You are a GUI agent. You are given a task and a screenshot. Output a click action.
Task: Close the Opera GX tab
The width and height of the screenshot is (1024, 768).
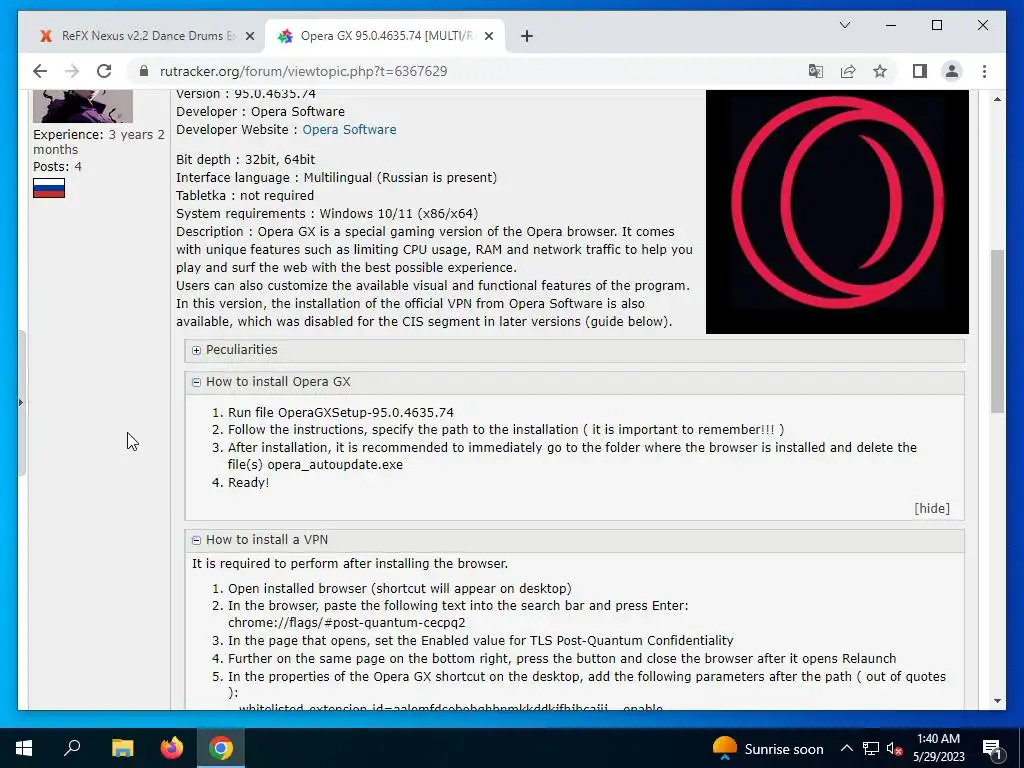[x=490, y=36]
